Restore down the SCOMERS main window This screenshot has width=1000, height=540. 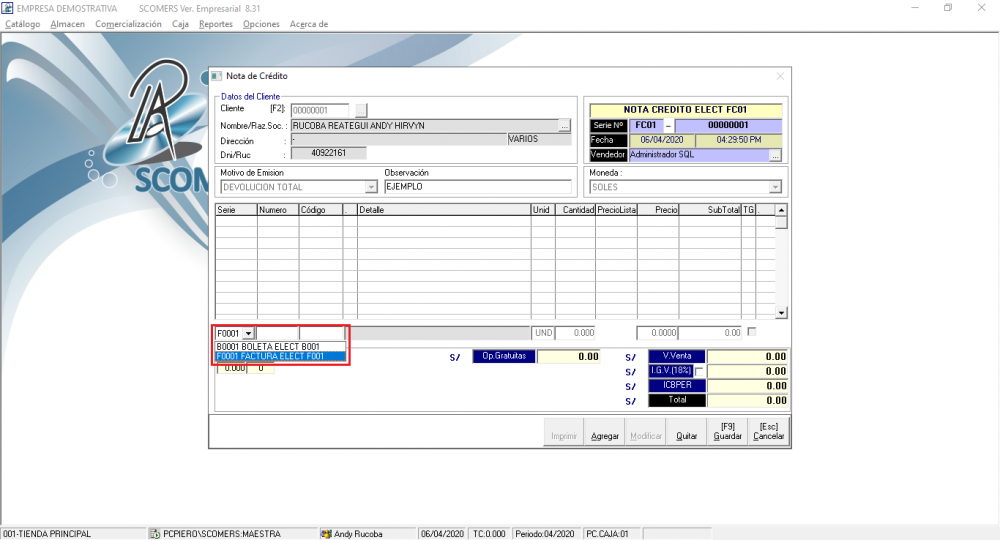[x=948, y=8]
